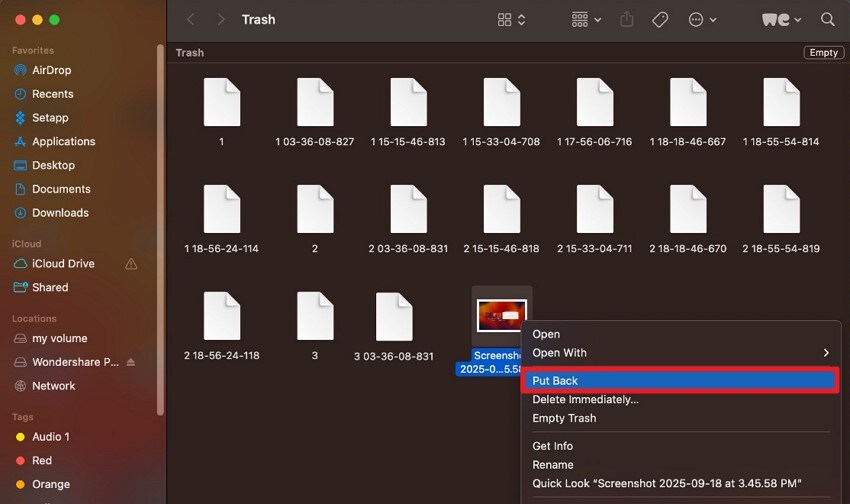Select the Screenshot image thumbnail
Screen dimensions: 850x504
(501, 315)
